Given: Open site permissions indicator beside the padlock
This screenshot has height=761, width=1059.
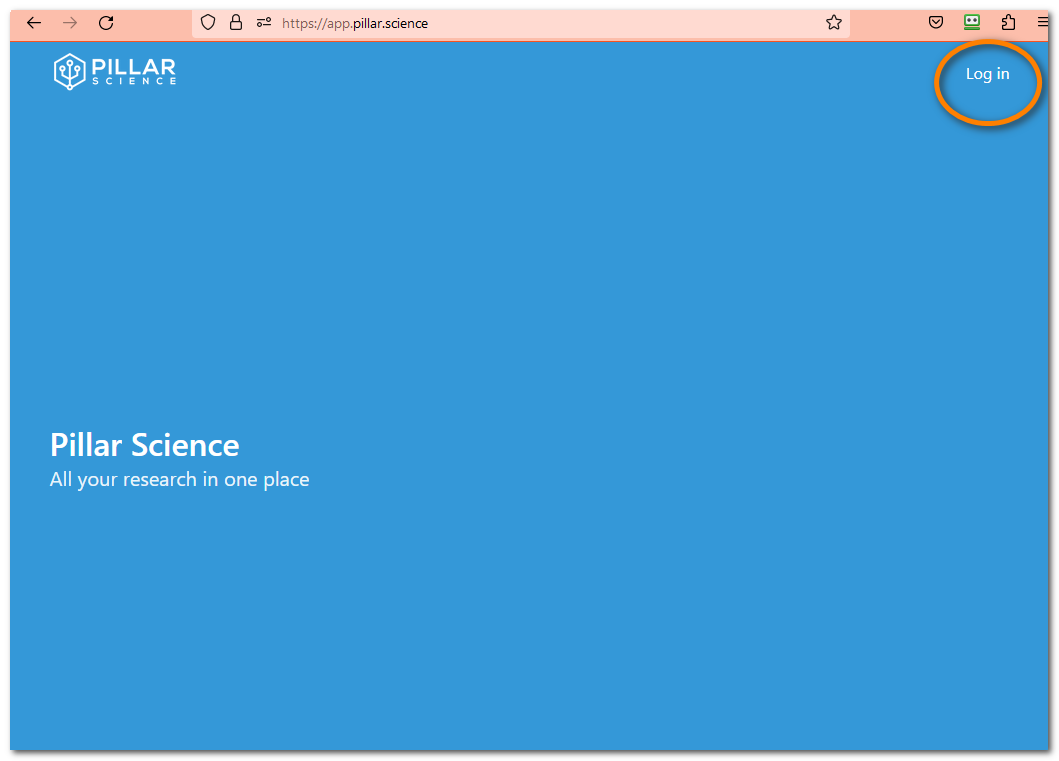Looking at the screenshot, I should coord(264,22).
